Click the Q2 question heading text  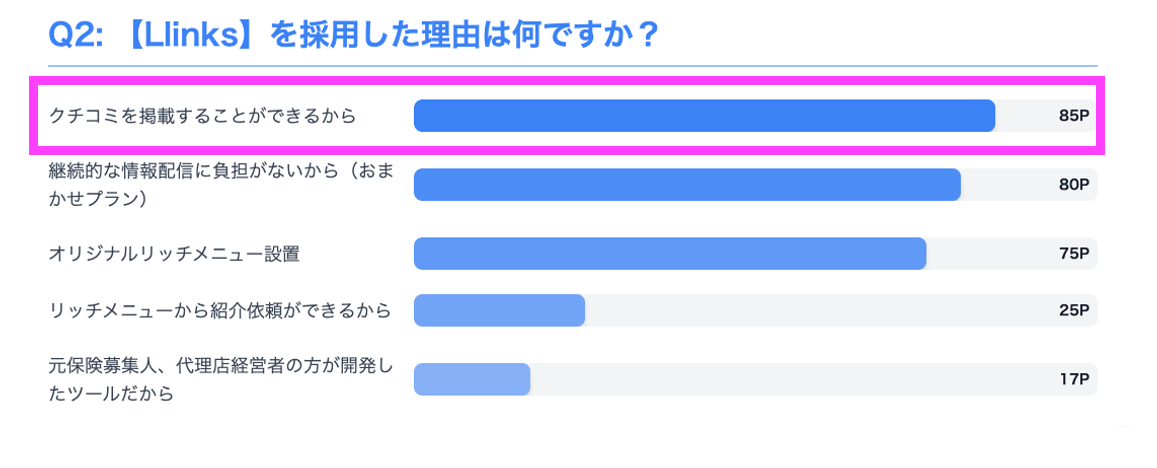point(354,35)
